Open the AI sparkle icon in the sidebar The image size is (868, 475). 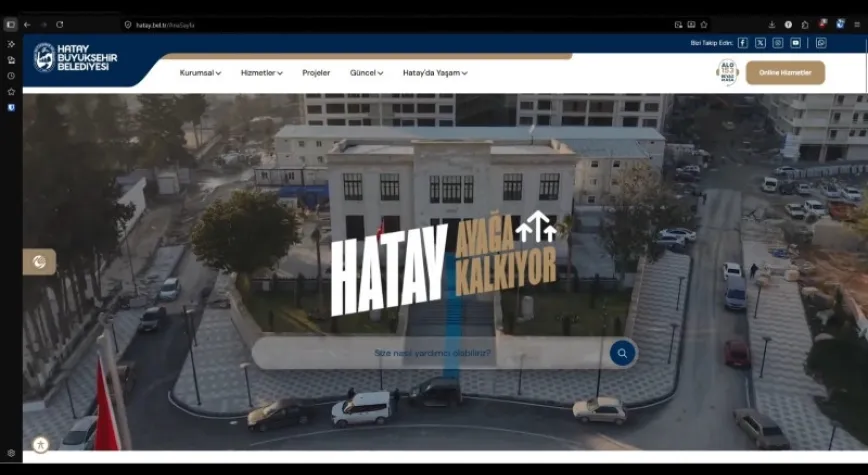click(11, 44)
